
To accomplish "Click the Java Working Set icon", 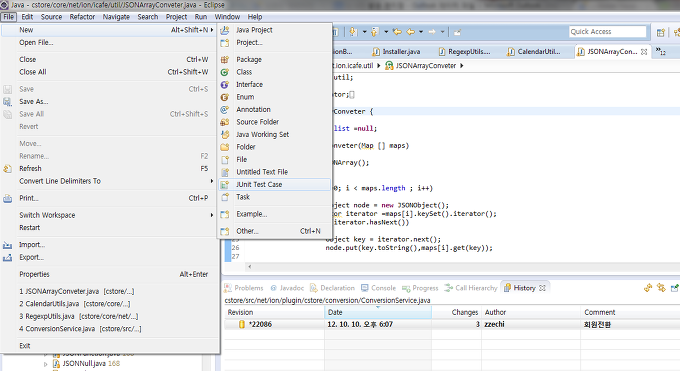I will click(225, 135).
